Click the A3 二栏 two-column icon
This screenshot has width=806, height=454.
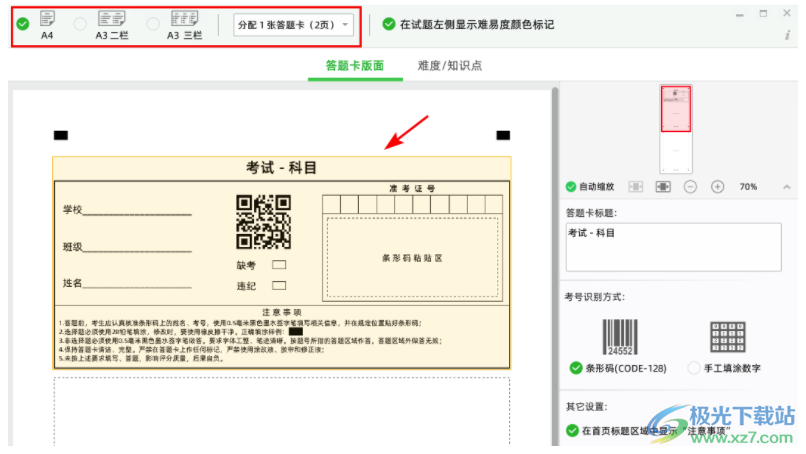pyautogui.click(x=112, y=19)
